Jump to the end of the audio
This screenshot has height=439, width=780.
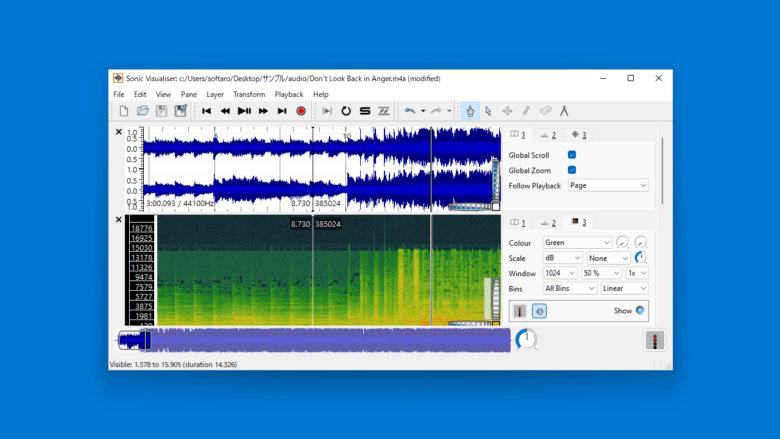[x=282, y=111]
